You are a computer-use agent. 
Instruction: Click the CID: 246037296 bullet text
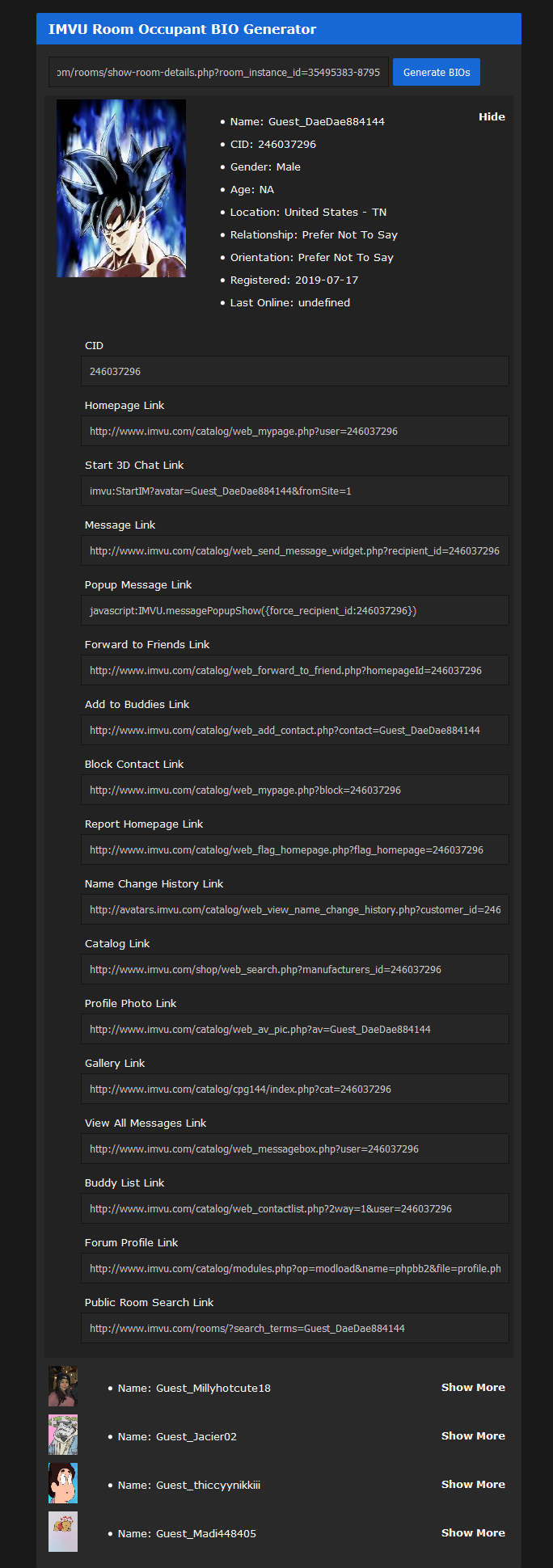click(273, 144)
